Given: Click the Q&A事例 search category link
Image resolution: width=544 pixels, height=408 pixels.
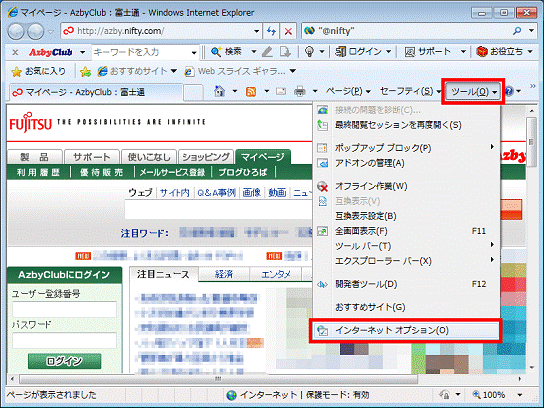Looking at the screenshot, I should pyautogui.click(x=216, y=193).
